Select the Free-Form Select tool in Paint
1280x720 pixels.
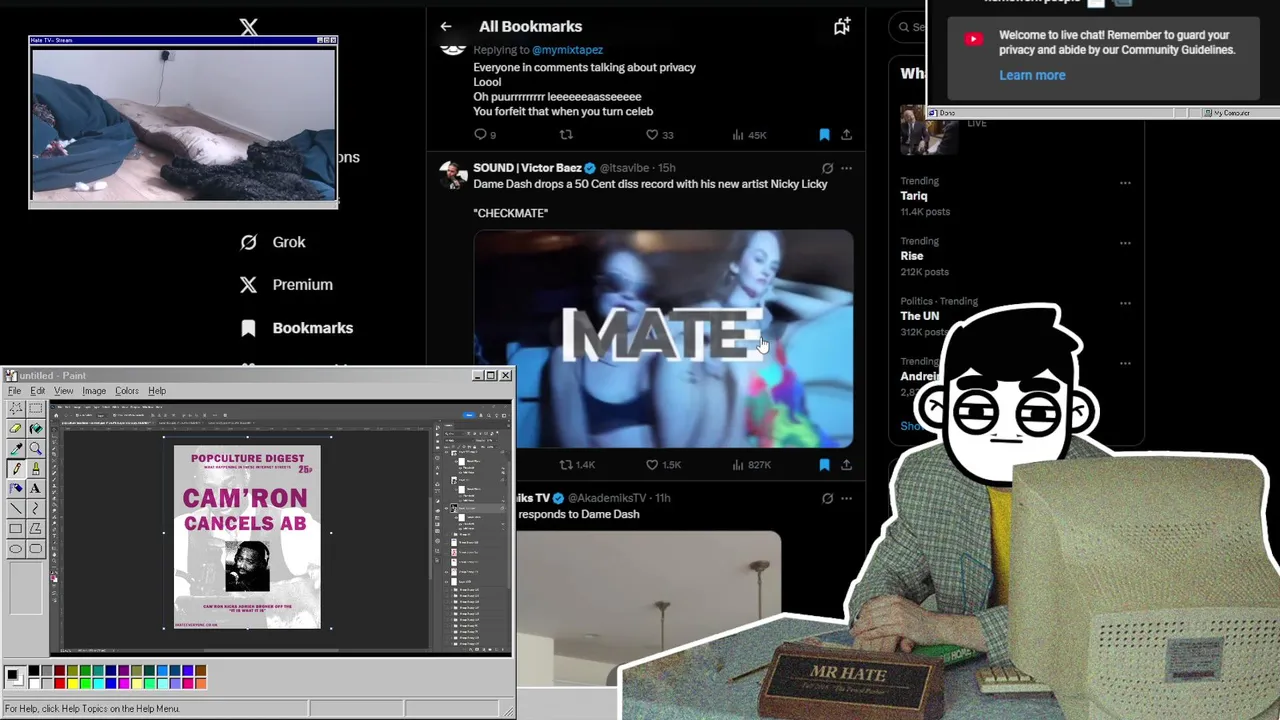16,409
